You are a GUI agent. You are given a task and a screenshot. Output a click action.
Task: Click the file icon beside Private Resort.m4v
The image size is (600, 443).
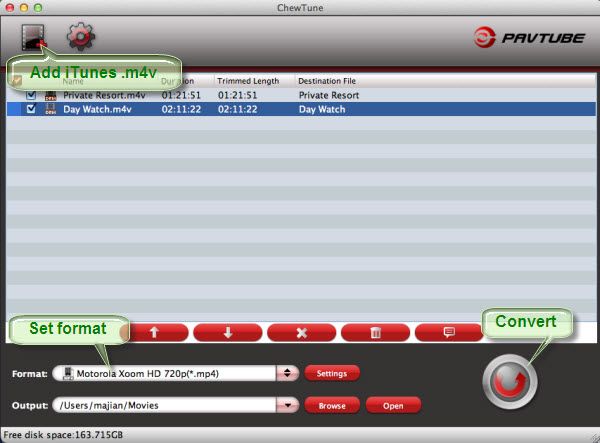[x=51, y=95]
